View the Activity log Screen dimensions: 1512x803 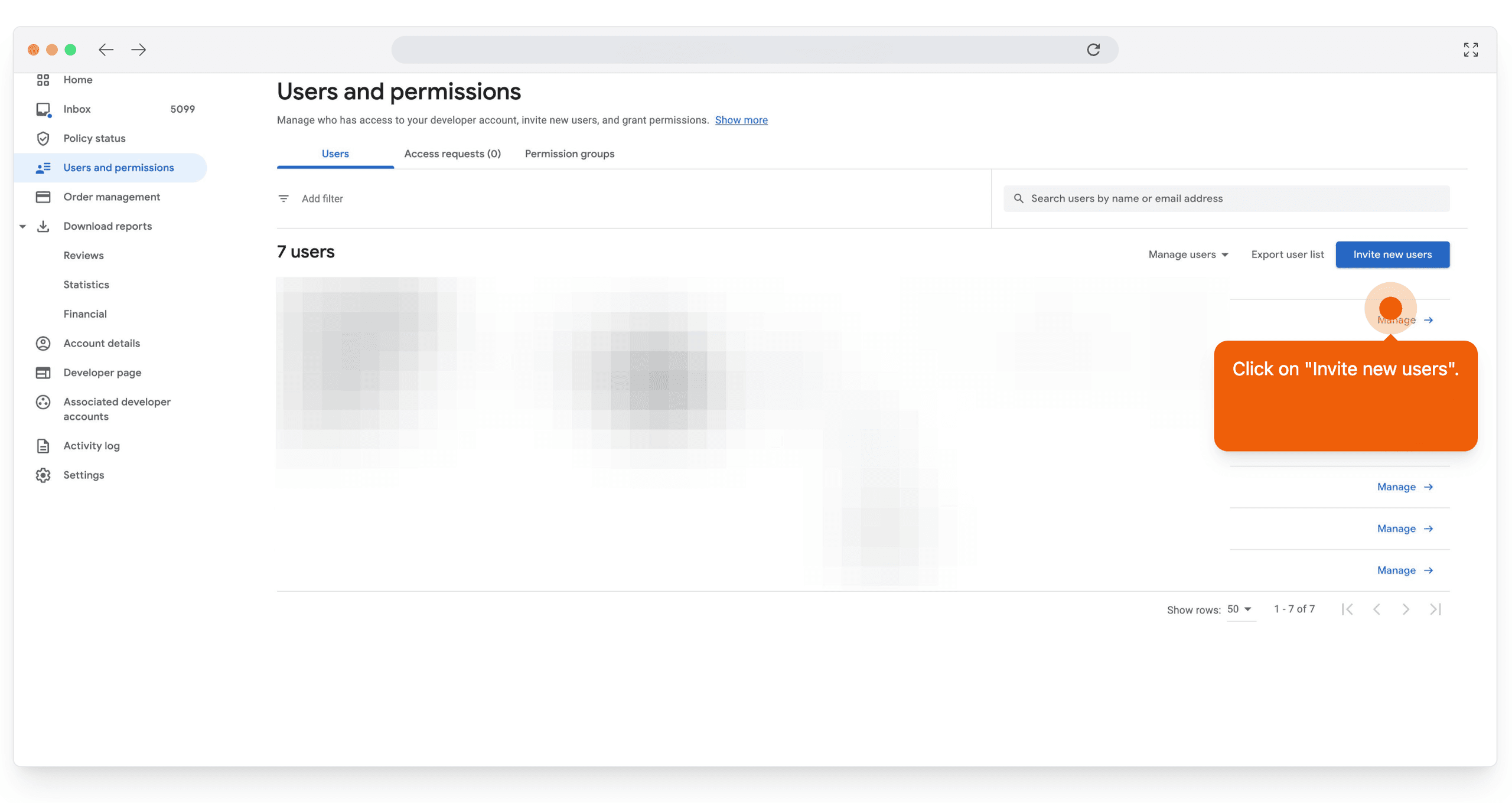tap(92, 446)
